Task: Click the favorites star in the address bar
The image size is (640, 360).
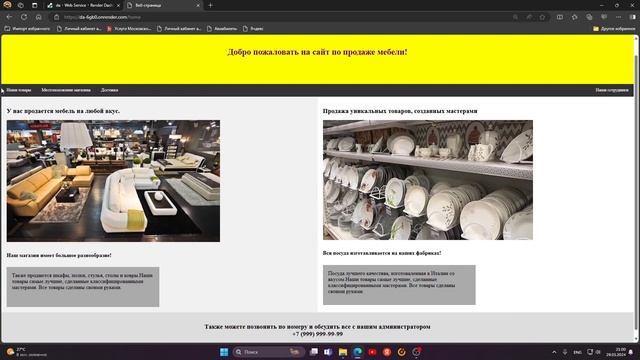Action: 542,17
